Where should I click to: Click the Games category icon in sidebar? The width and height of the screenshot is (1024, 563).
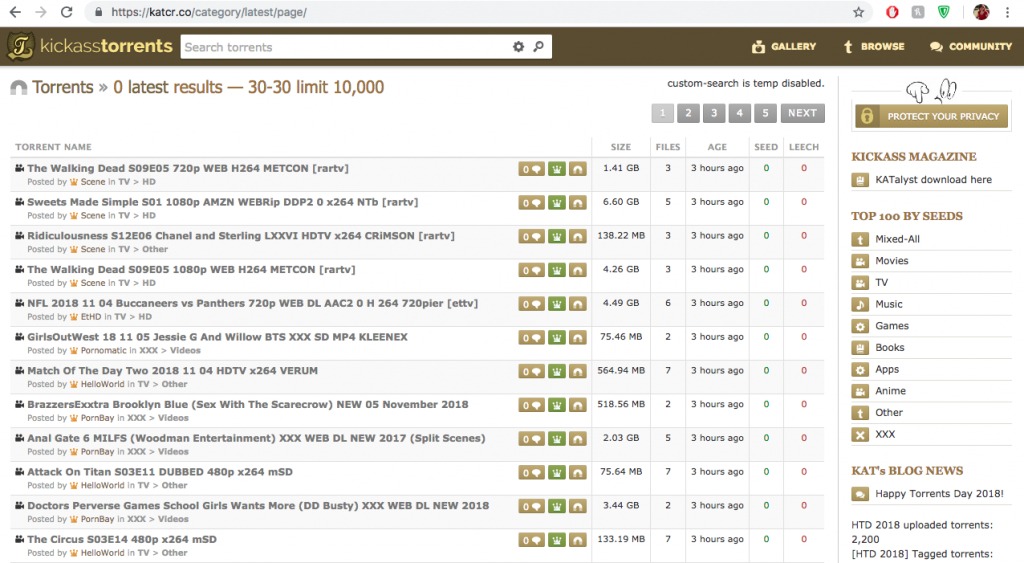860,326
